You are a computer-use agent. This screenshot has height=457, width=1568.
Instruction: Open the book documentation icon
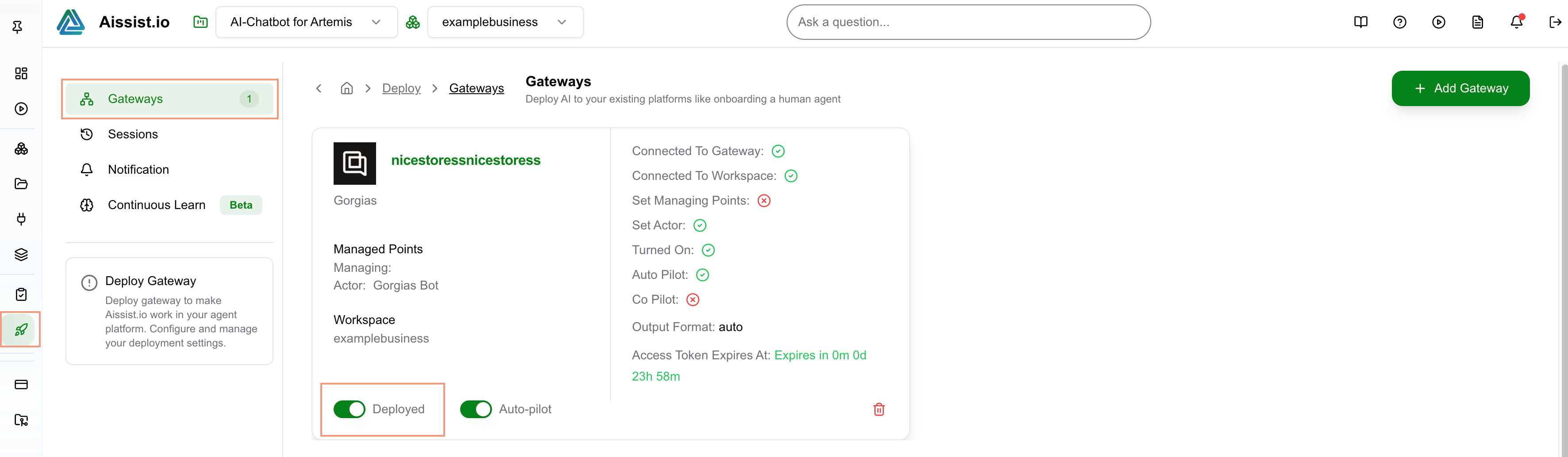1360,23
